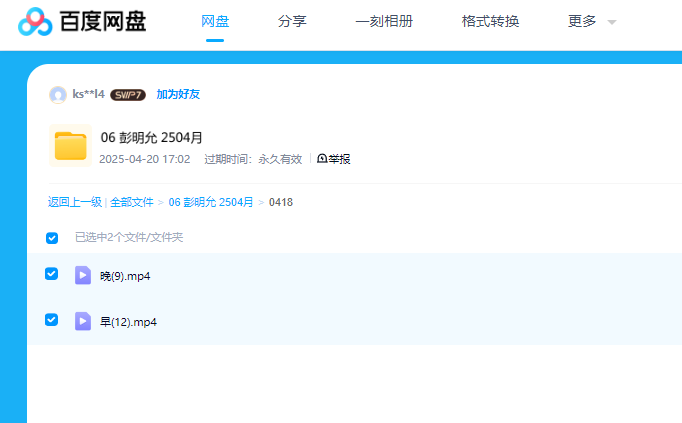Open the 格式转换 tab
682x423 pixels.
[x=490, y=21]
